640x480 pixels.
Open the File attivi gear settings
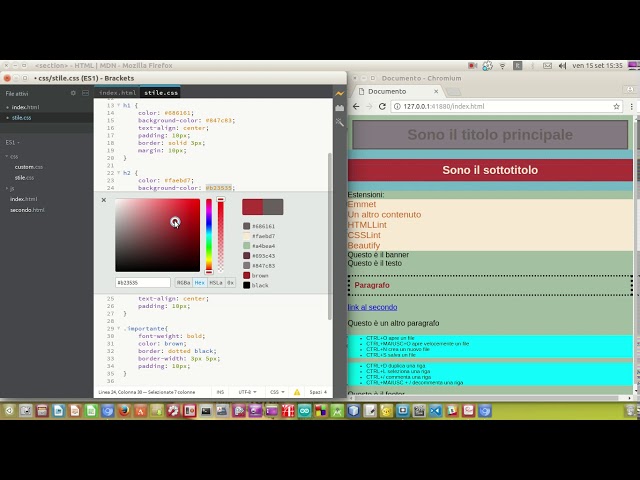tap(73, 93)
